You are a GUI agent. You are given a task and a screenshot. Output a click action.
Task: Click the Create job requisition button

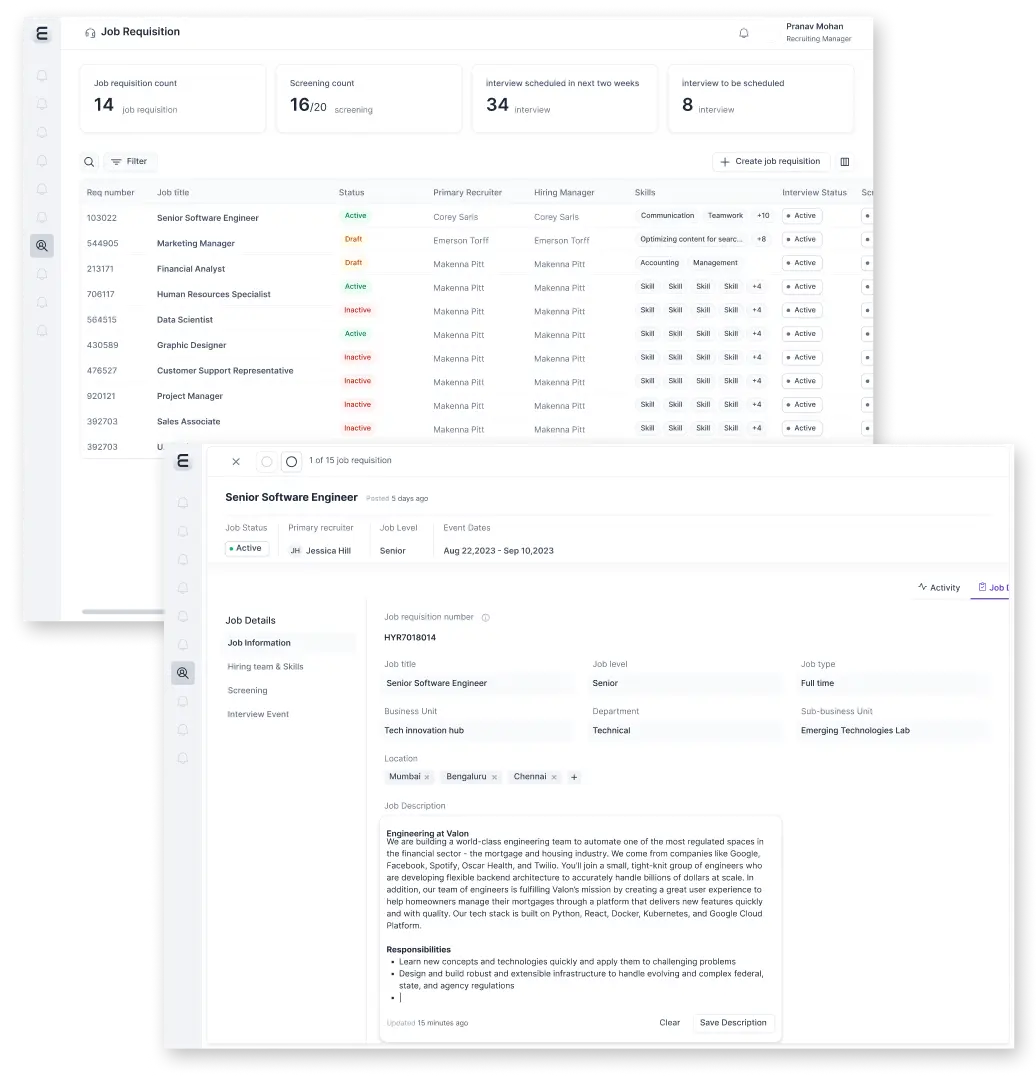(770, 162)
